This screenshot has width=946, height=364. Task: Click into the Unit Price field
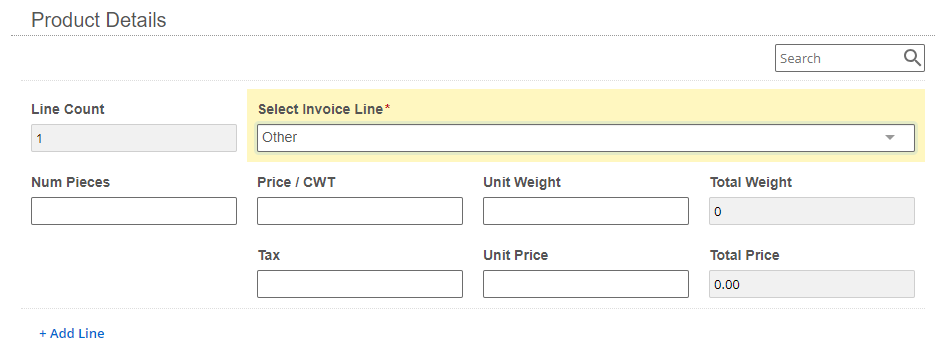[x=586, y=284]
